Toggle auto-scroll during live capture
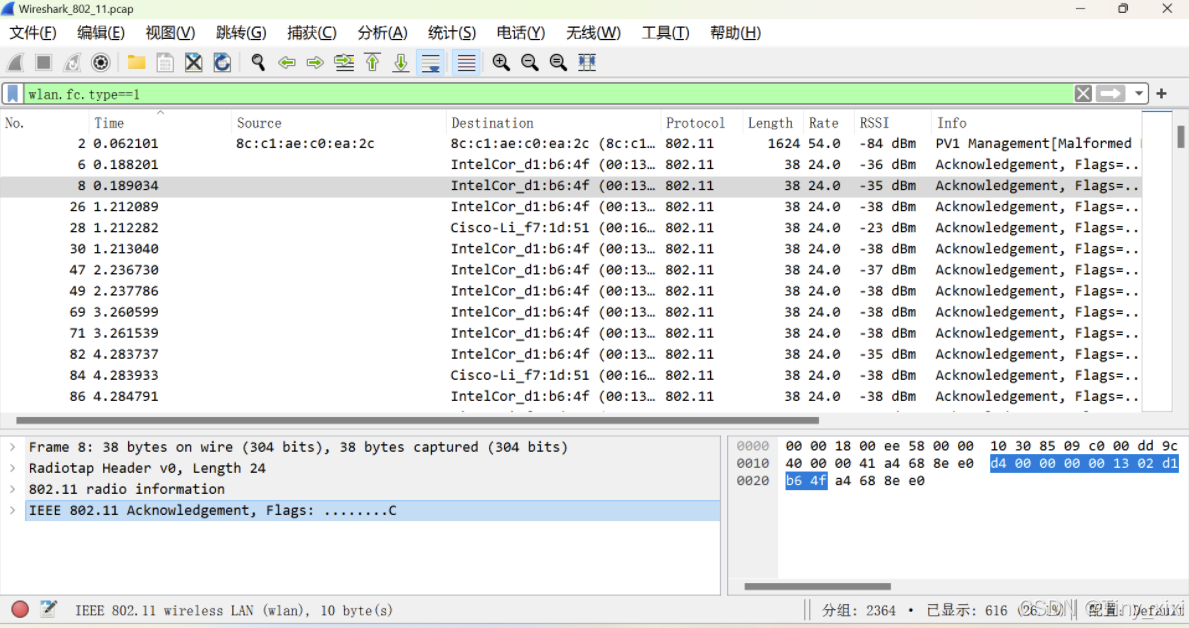1189x628 pixels. coord(431,62)
